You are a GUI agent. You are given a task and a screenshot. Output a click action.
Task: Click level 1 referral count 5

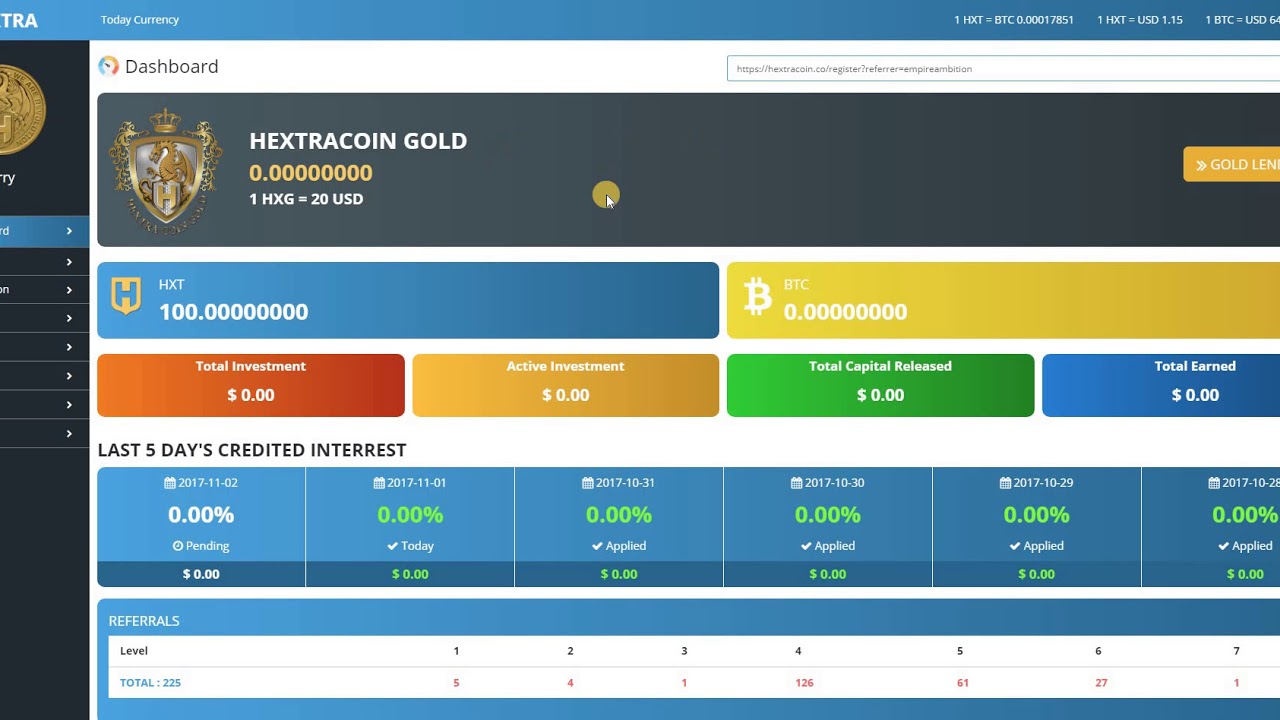(x=456, y=683)
